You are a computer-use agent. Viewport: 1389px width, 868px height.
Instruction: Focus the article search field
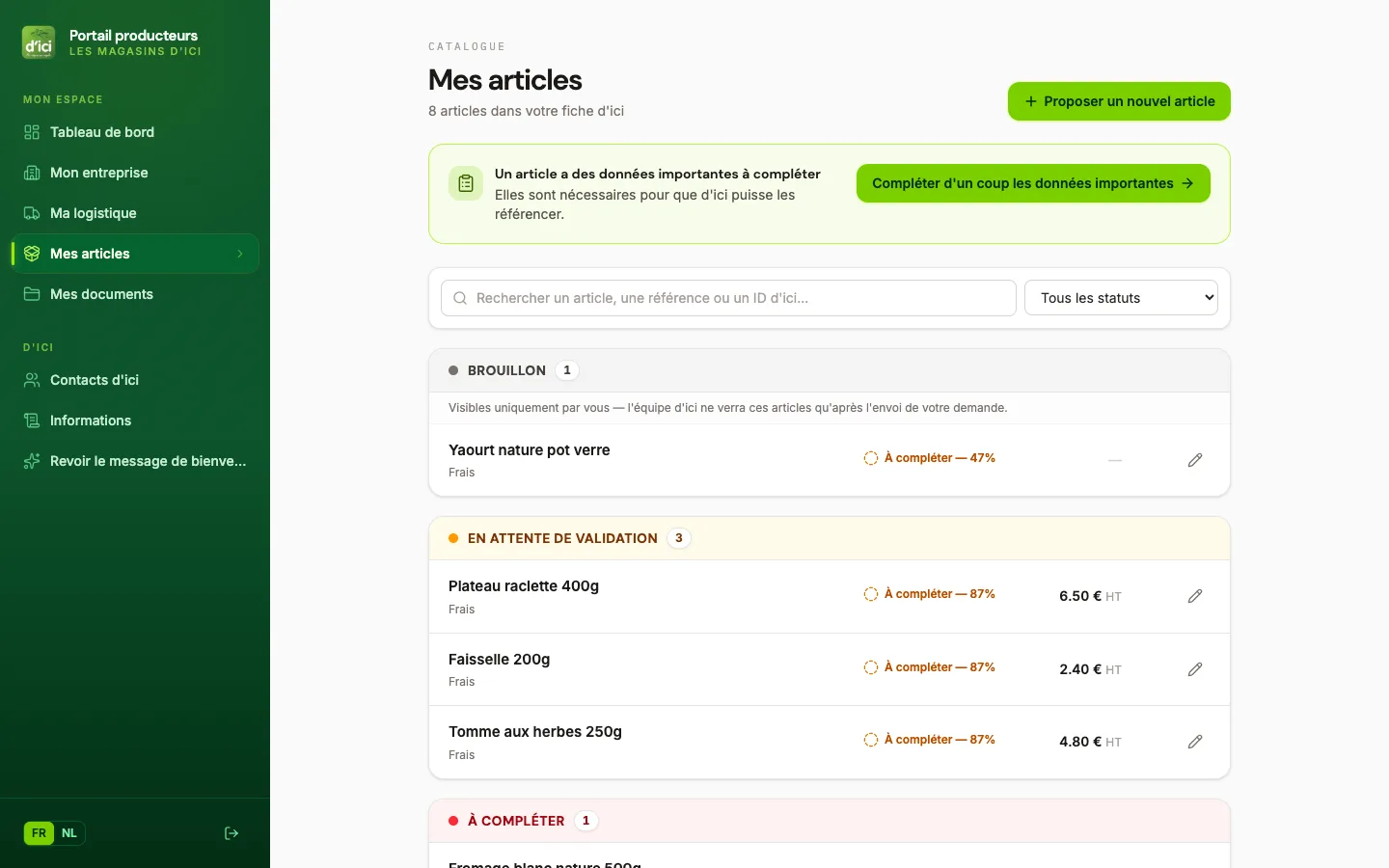728,298
